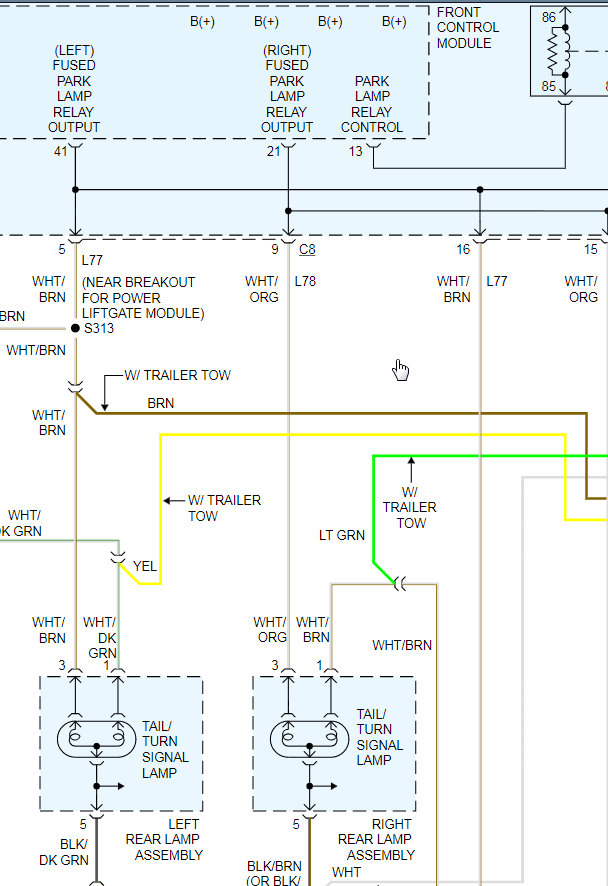Click module pin number 13
This screenshot has width=608, height=886.
click(355, 151)
